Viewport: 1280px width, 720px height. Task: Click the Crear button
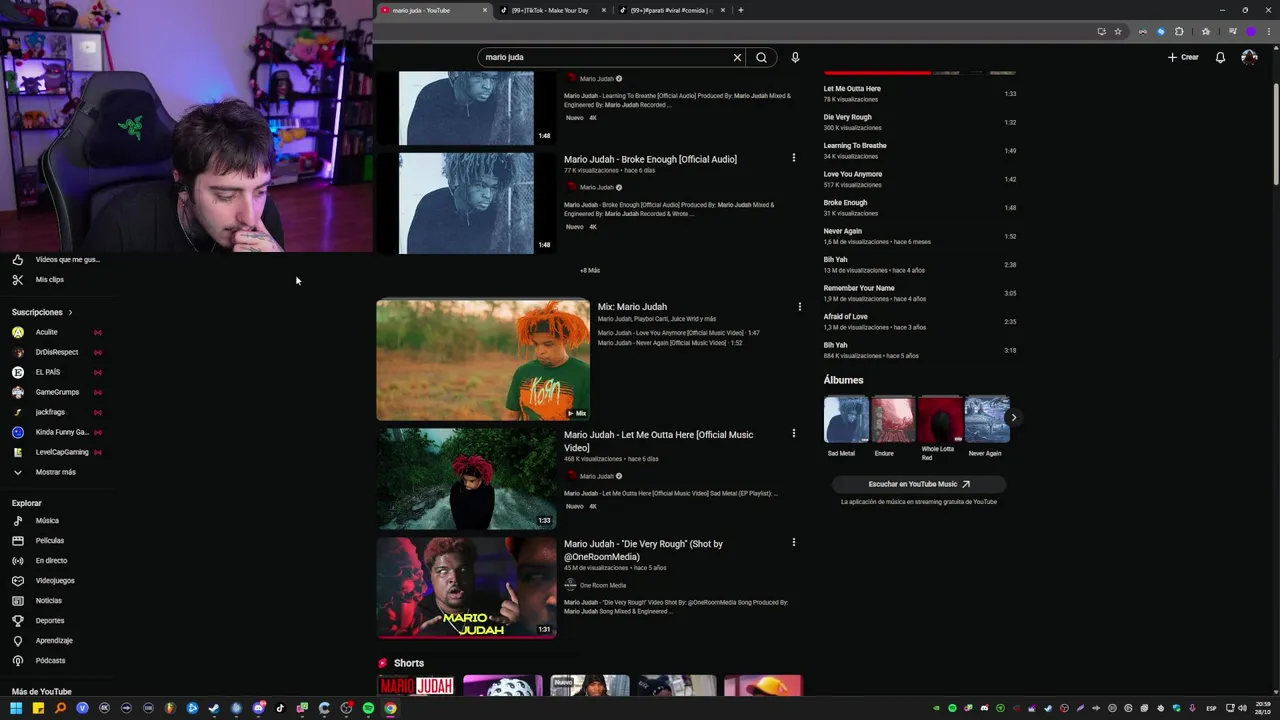coord(1183,57)
